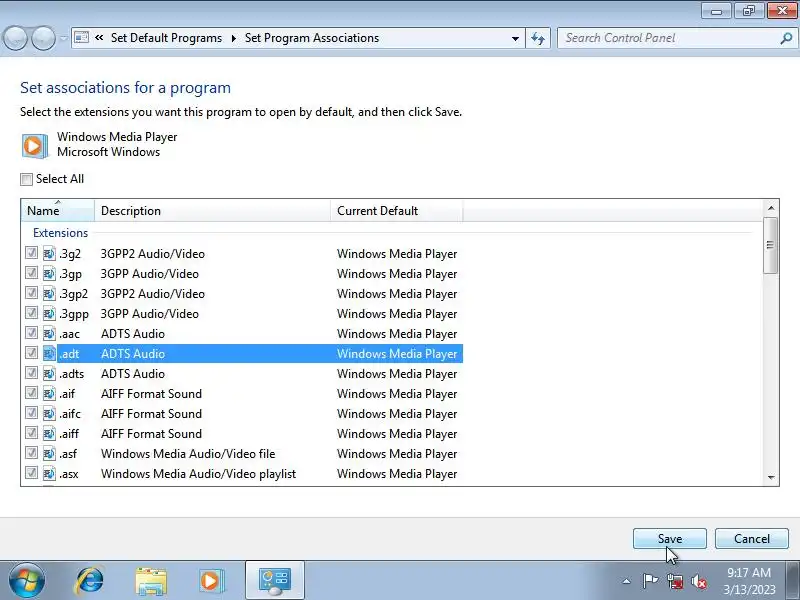This screenshot has height=600, width=800.
Task: Toggle the .aif extension checkbox
Action: pos(32,392)
